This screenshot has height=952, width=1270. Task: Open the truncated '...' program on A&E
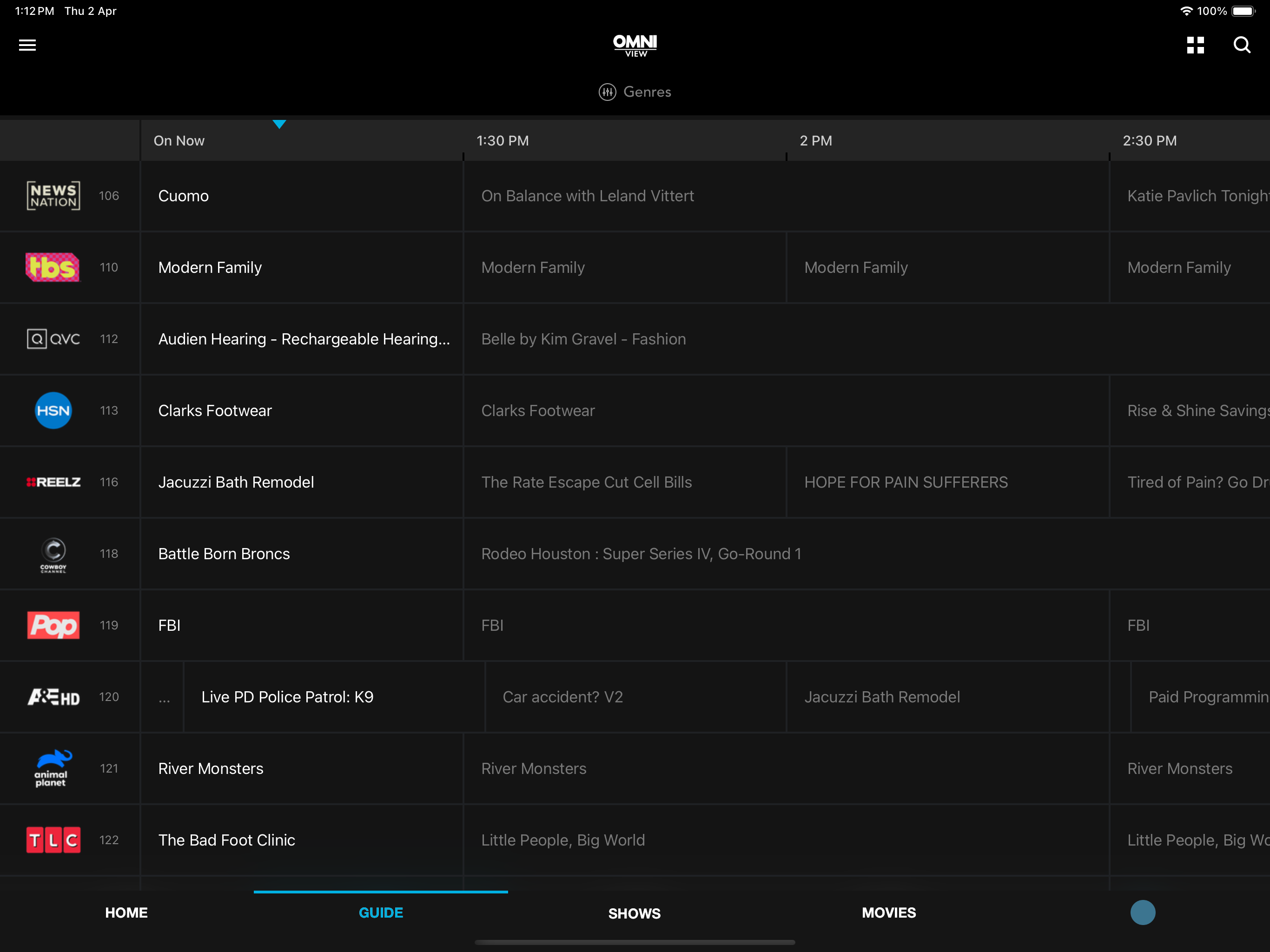pos(163,697)
